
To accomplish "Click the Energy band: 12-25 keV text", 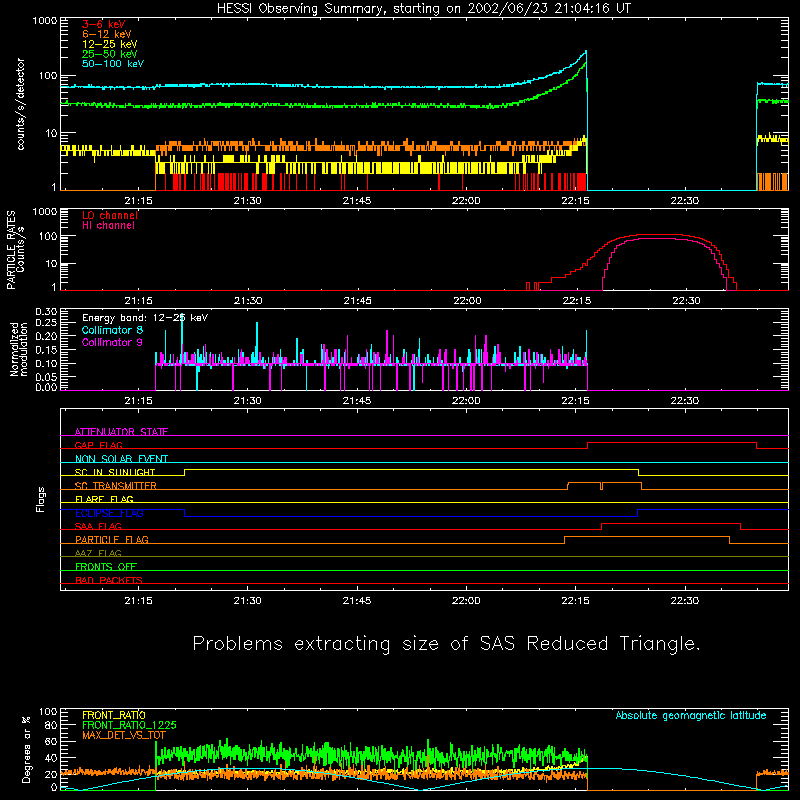I will click(x=145, y=318).
